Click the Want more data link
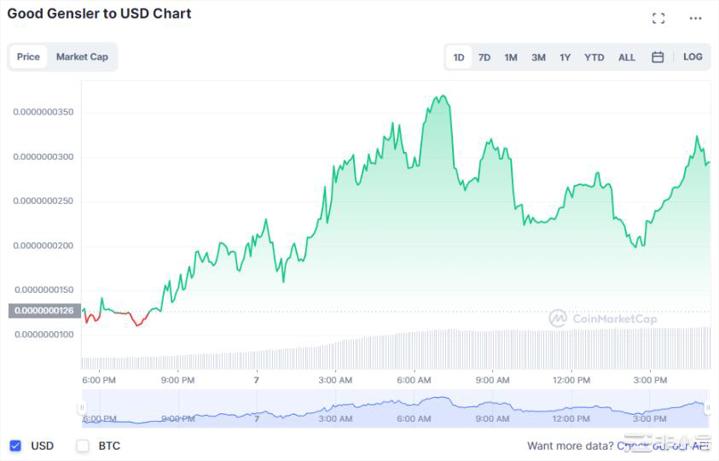This screenshot has width=719, height=461. [570, 446]
